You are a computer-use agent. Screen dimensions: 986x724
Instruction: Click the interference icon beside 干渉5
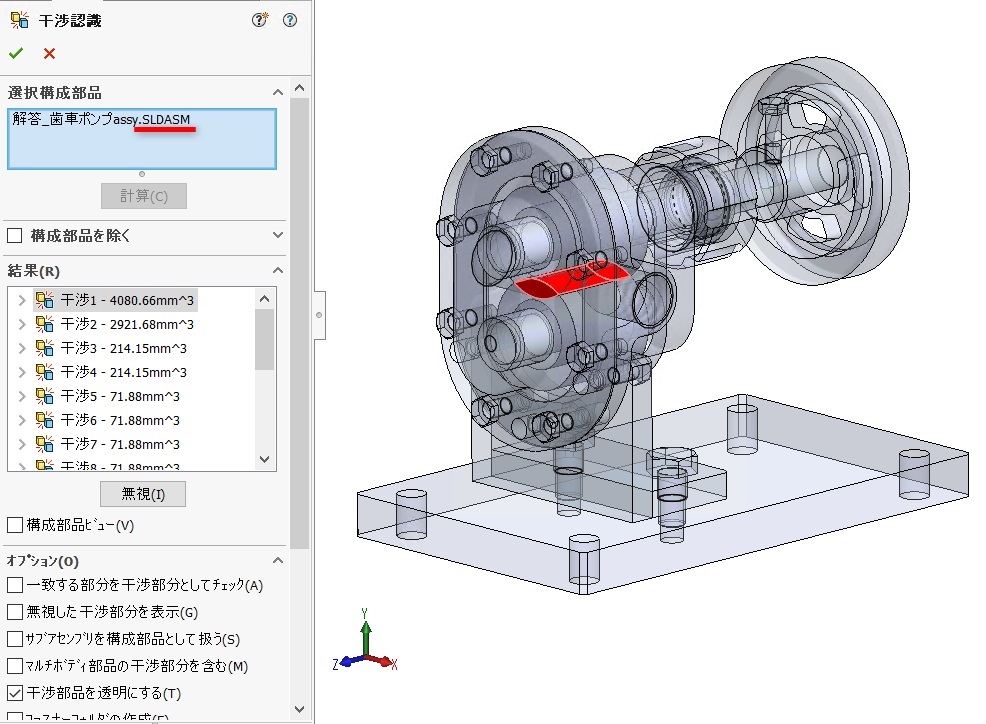tap(45, 396)
